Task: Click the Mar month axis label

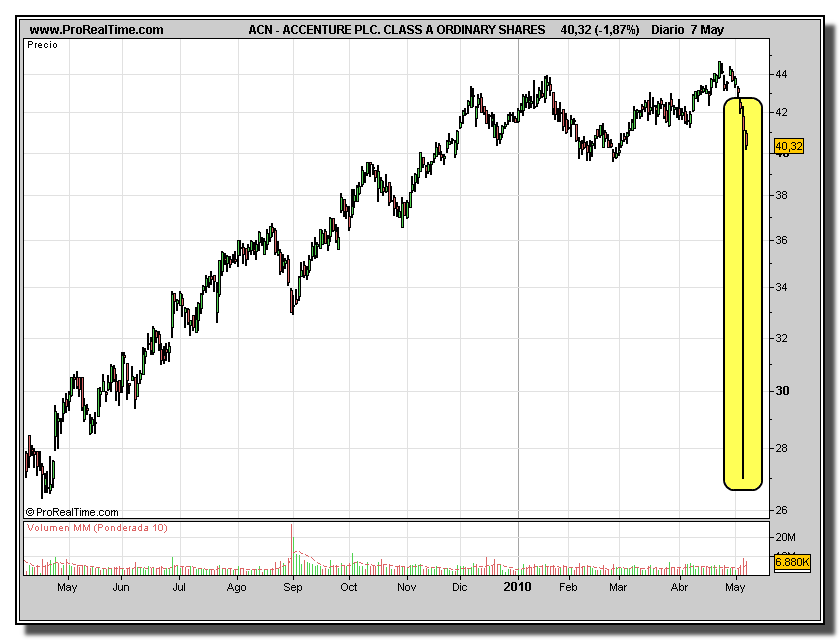Action: click(x=618, y=588)
